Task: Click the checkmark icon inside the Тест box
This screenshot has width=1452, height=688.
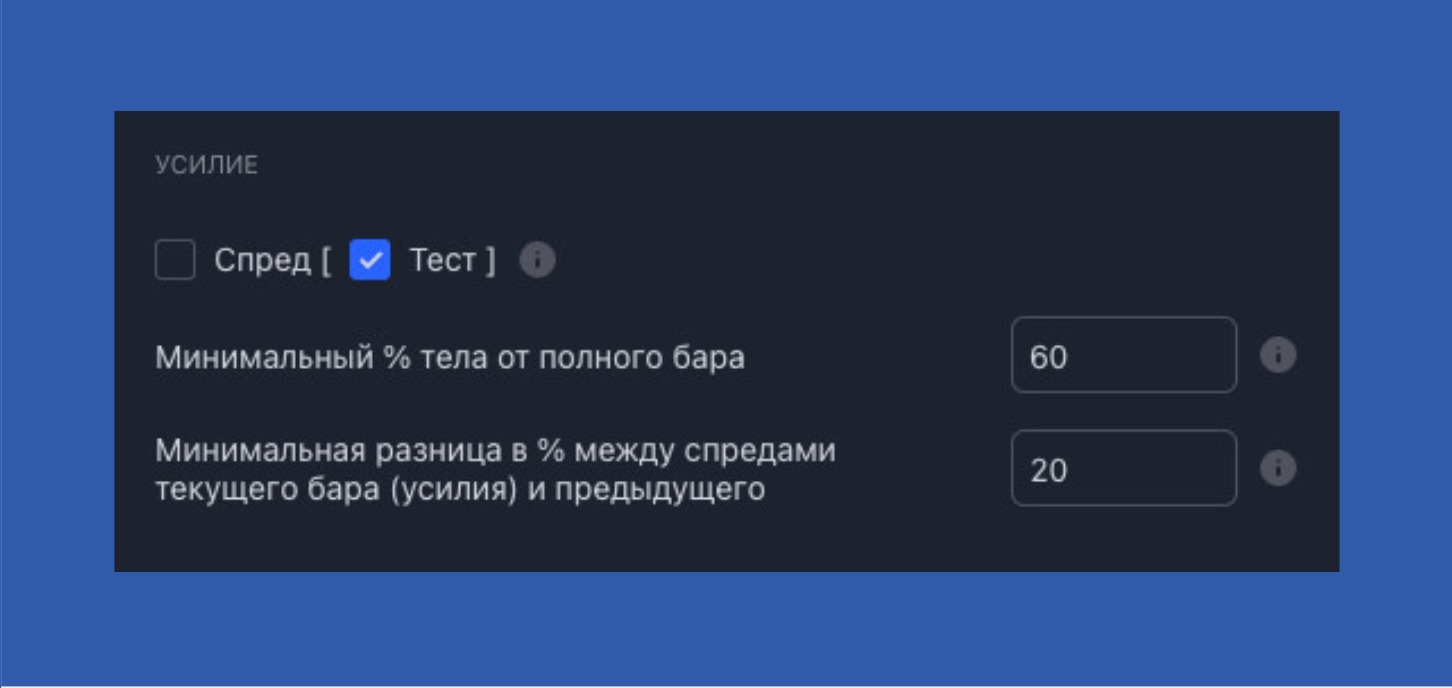Action: [368, 259]
